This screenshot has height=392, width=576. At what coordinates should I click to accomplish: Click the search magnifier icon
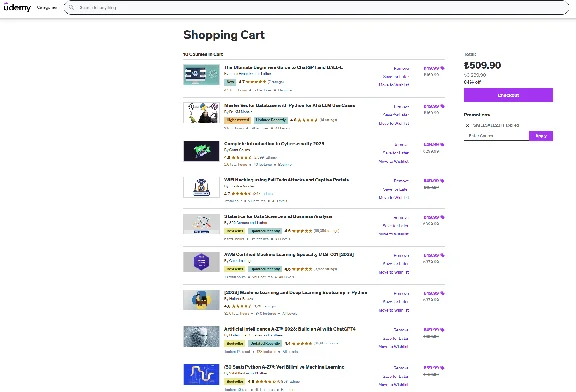(x=71, y=7)
